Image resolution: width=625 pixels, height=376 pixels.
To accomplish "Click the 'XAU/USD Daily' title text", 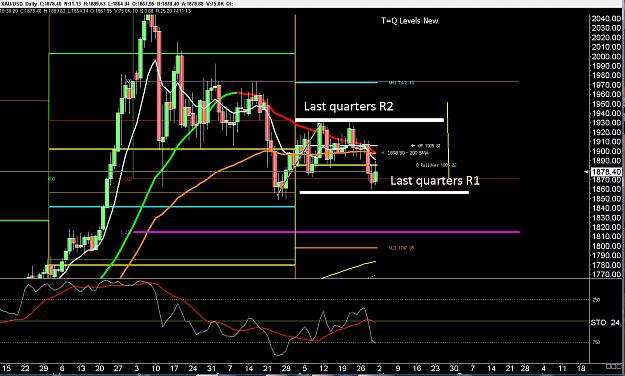I will coord(19,4).
